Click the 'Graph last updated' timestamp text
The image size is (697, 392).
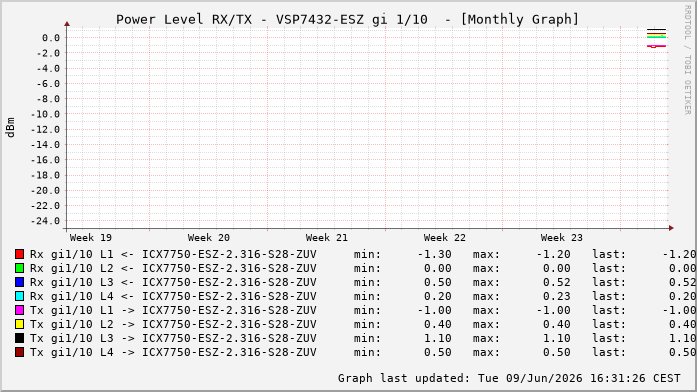coord(509,378)
